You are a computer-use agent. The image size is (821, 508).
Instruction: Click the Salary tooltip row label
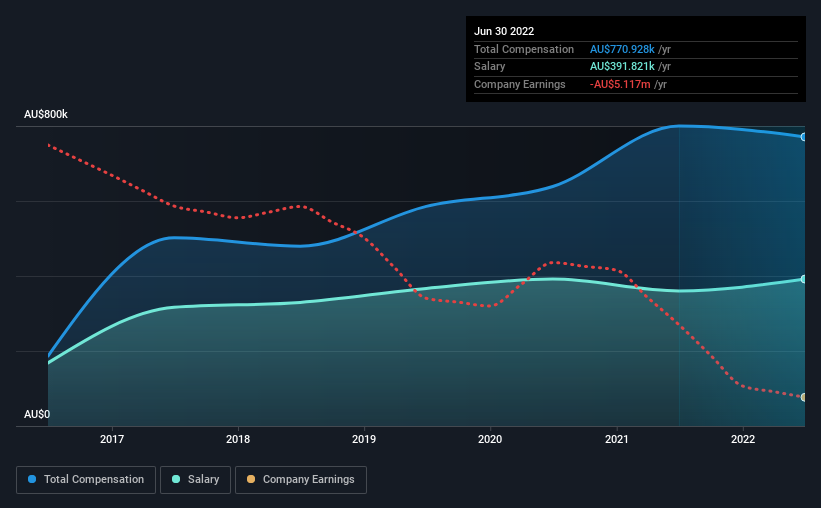click(490, 67)
